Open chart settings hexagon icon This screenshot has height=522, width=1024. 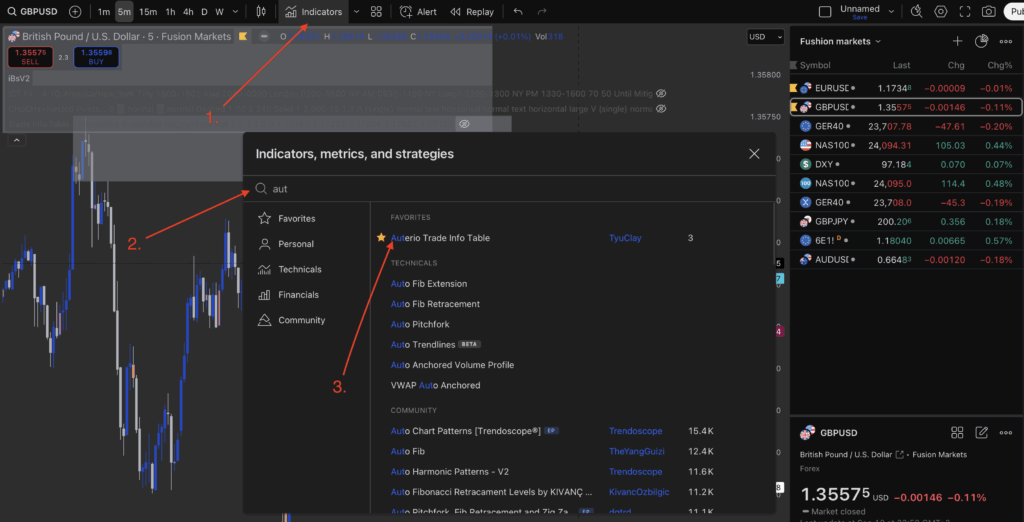click(941, 12)
